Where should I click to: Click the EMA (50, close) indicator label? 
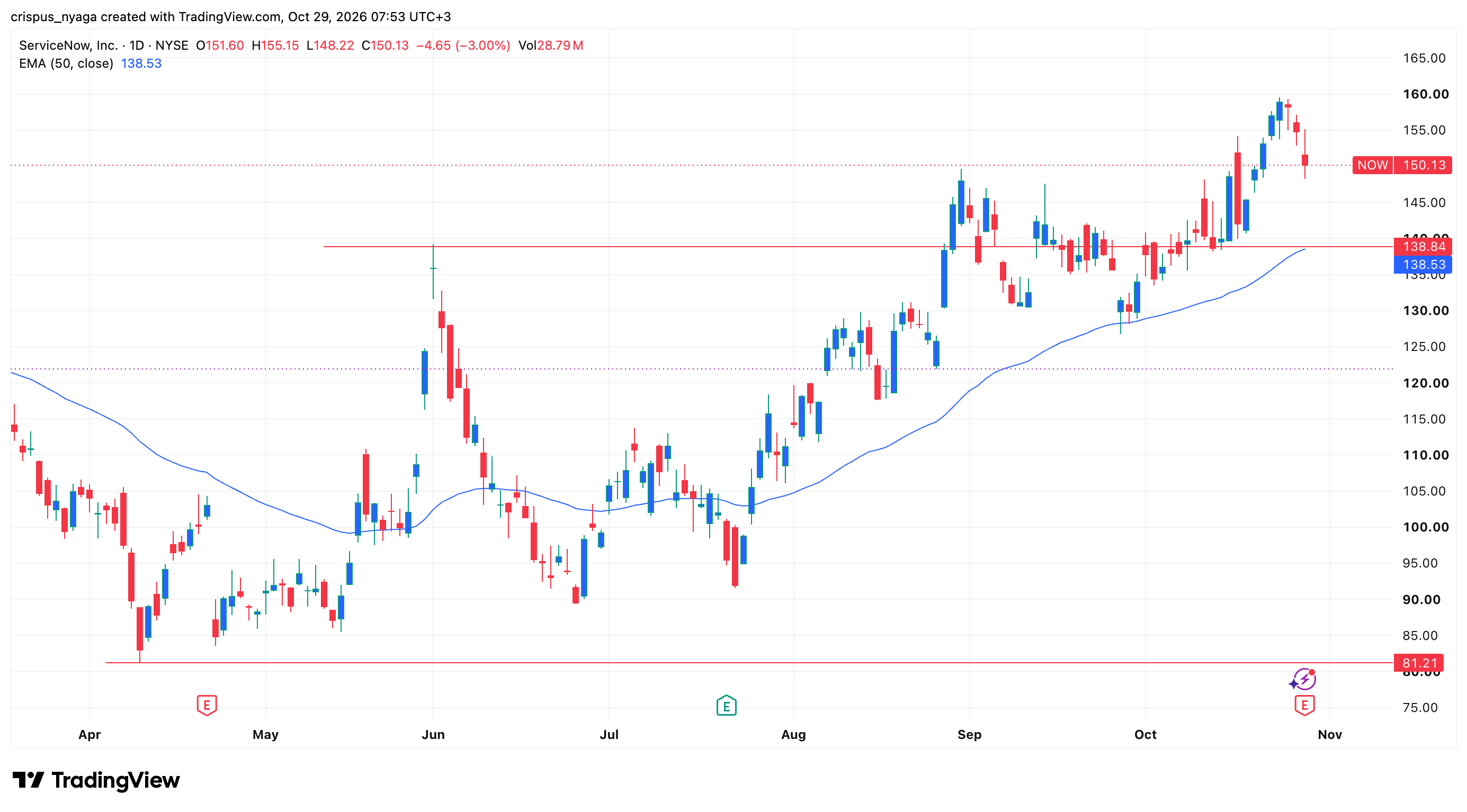pos(66,63)
